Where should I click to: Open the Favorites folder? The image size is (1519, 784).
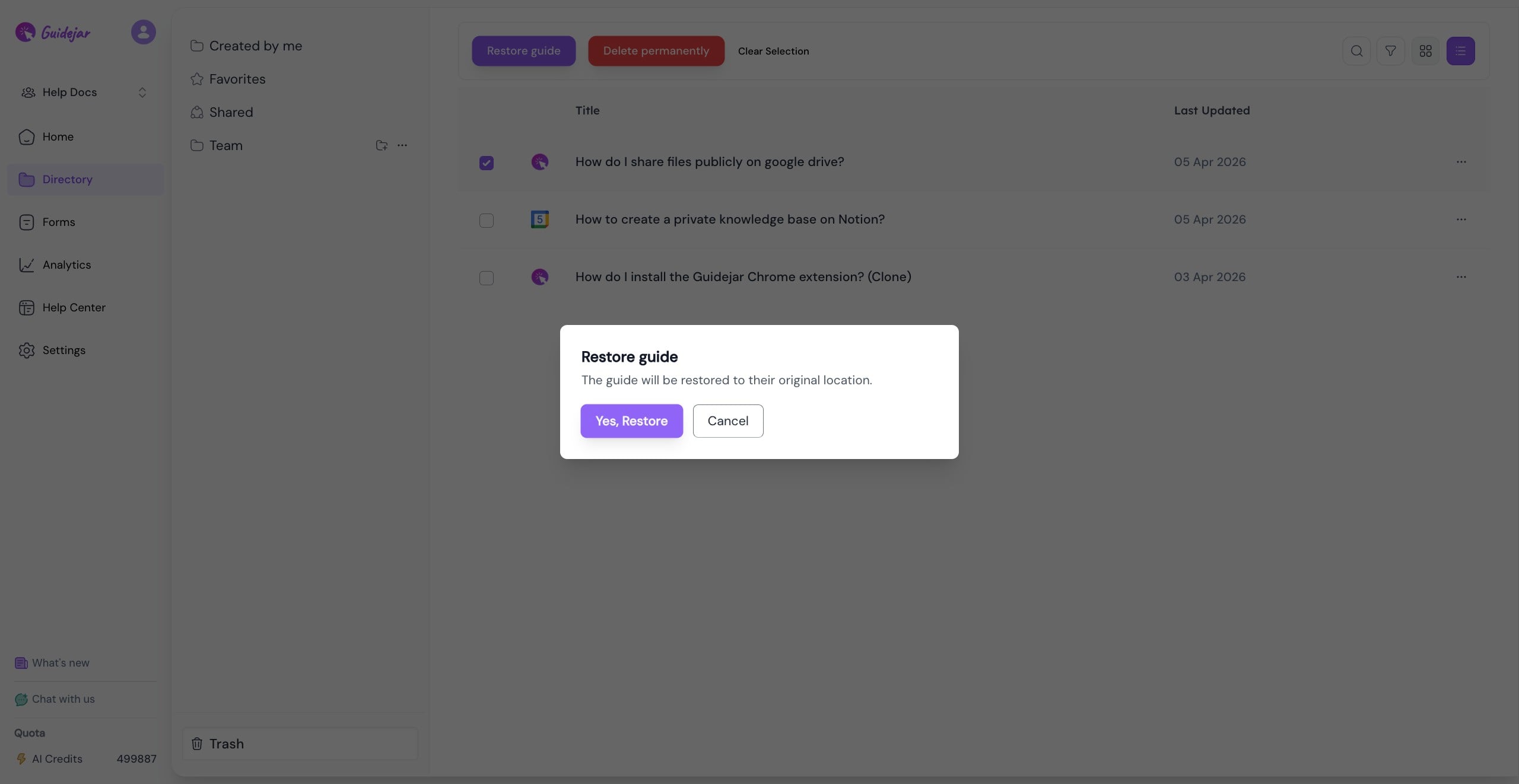tap(237, 79)
